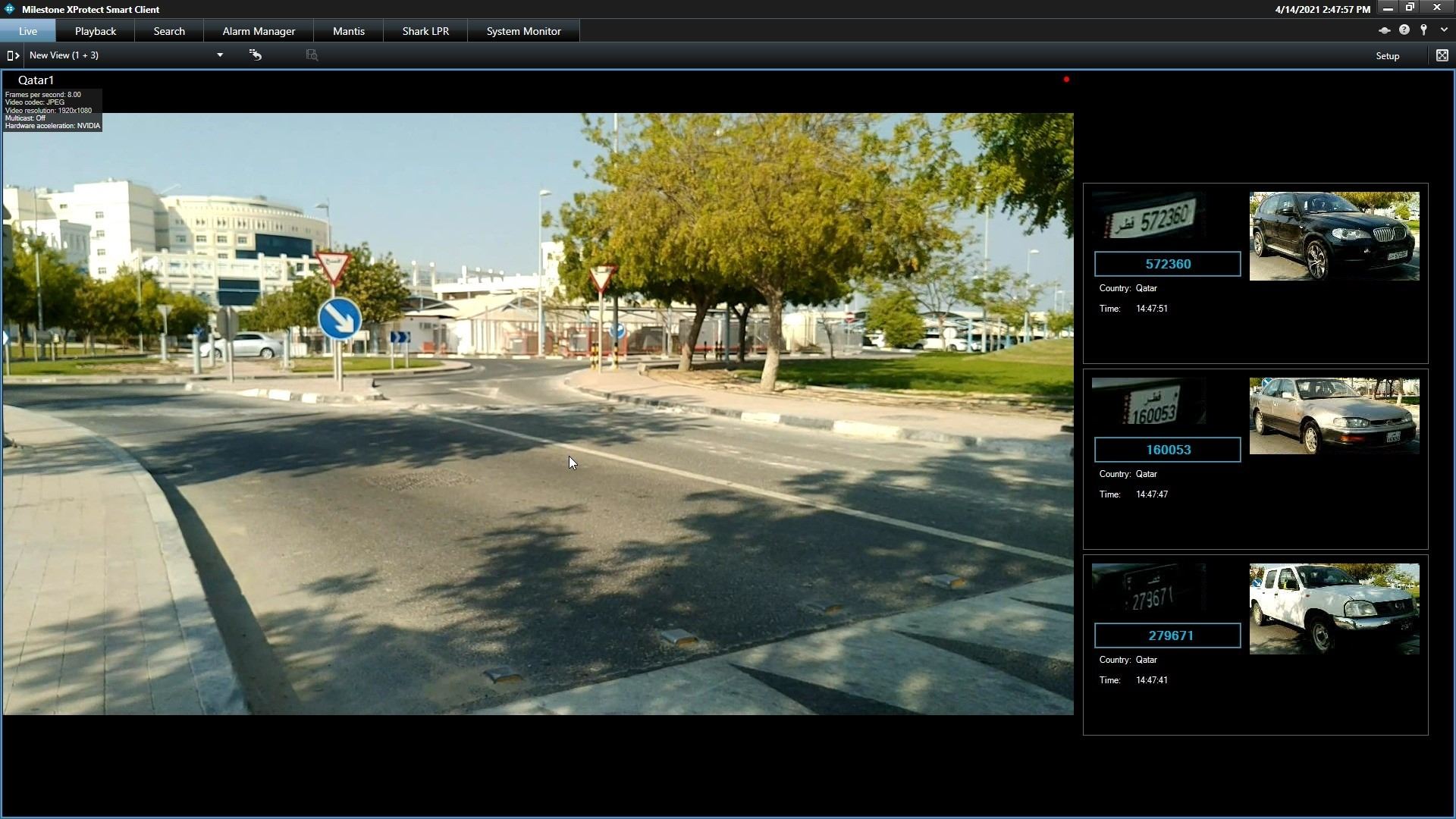Open the System Monitor tab
This screenshot has height=819, width=1456.
point(524,31)
